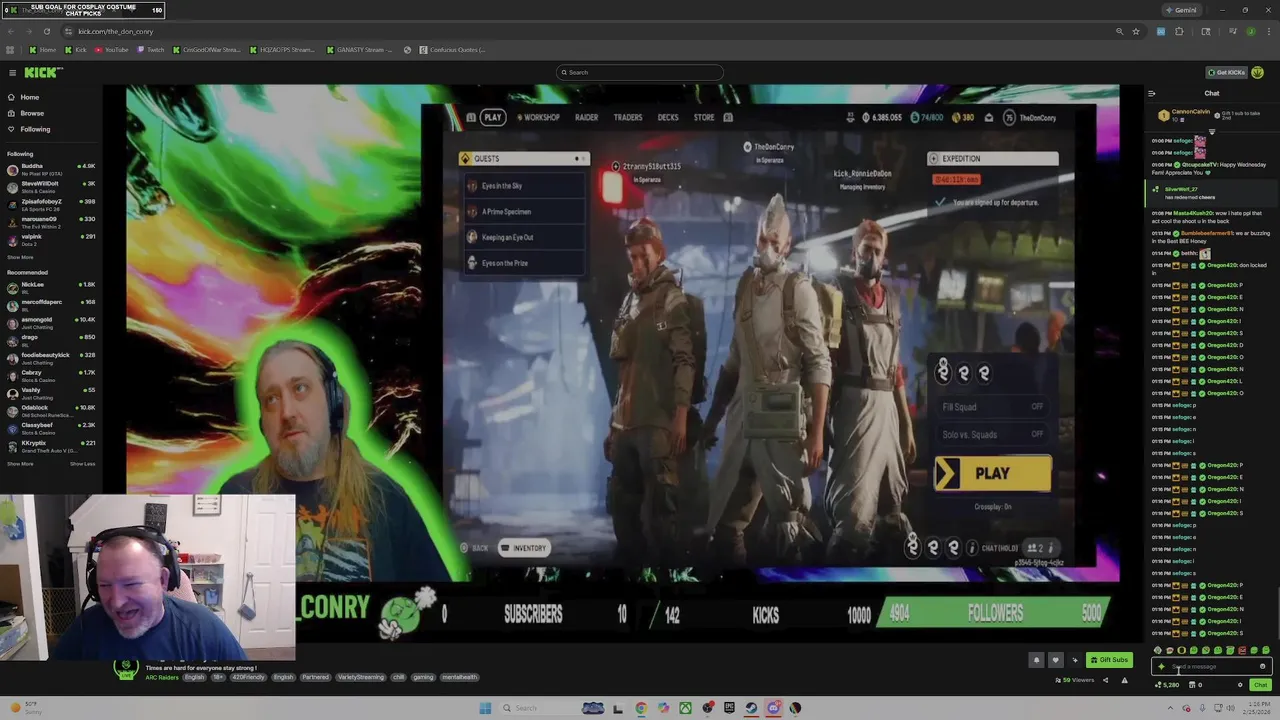
Task: Show more followed channels
Action: point(20,257)
